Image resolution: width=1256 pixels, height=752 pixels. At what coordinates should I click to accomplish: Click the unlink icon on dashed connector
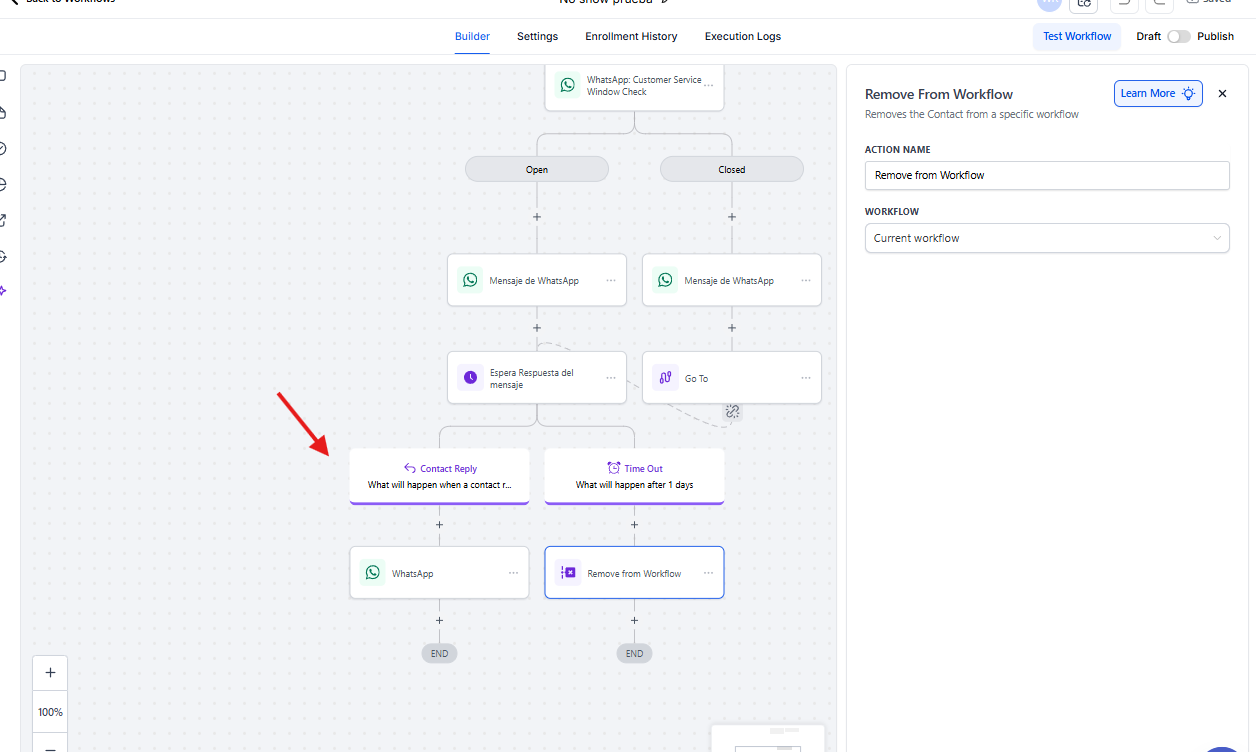point(732,411)
